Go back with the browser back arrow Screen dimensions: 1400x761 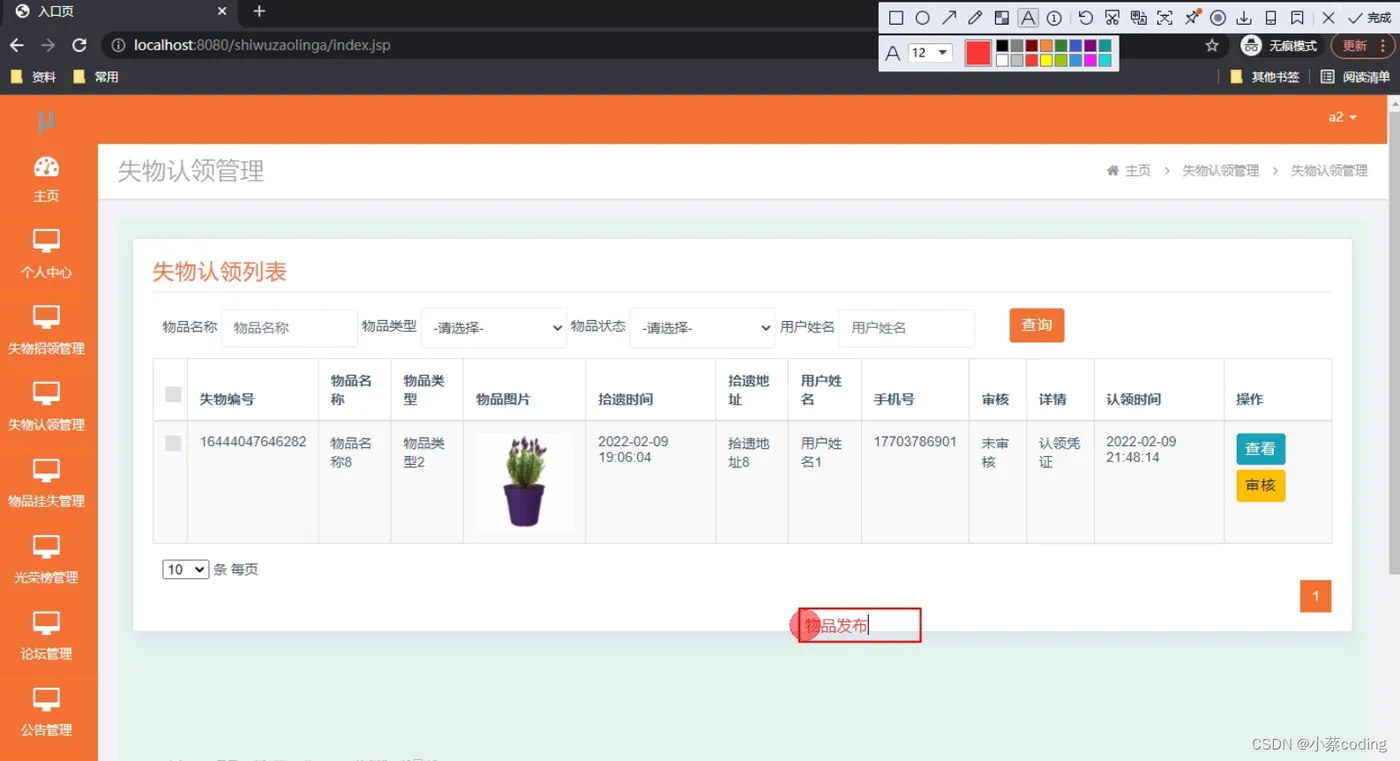(x=16, y=45)
